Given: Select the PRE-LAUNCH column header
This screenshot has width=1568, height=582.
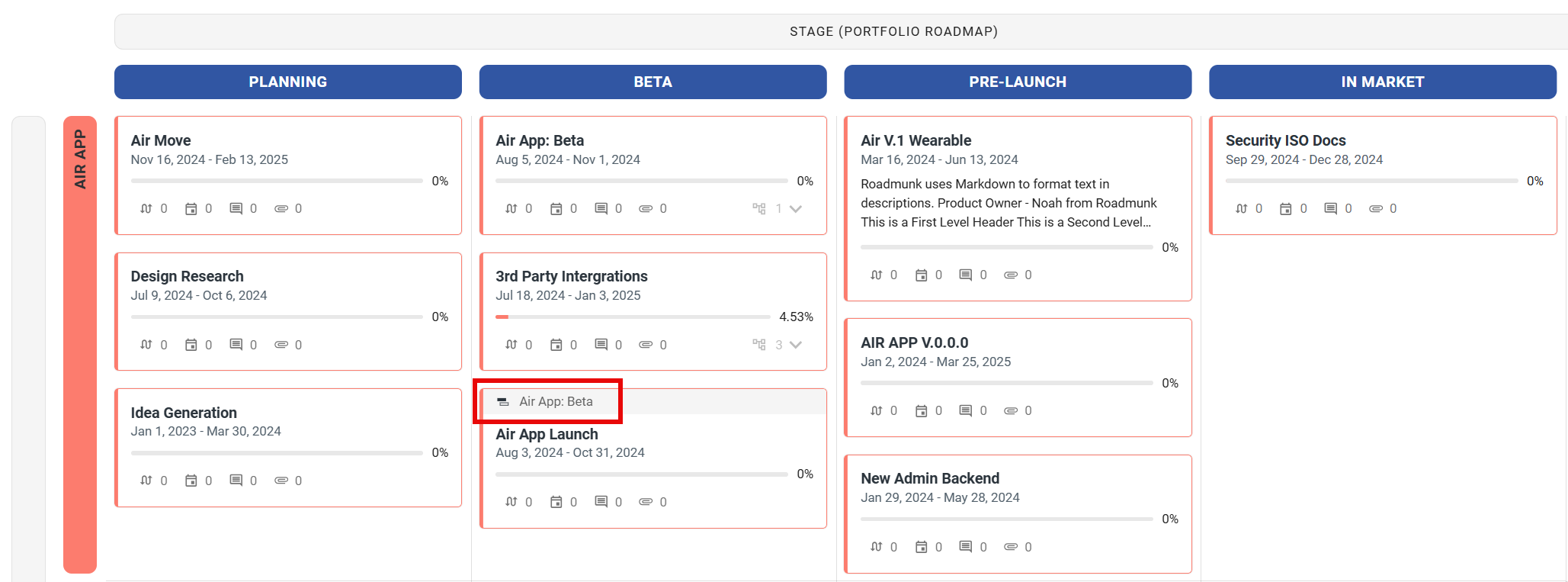Looking at the screenshot, I should point(1018,82).
